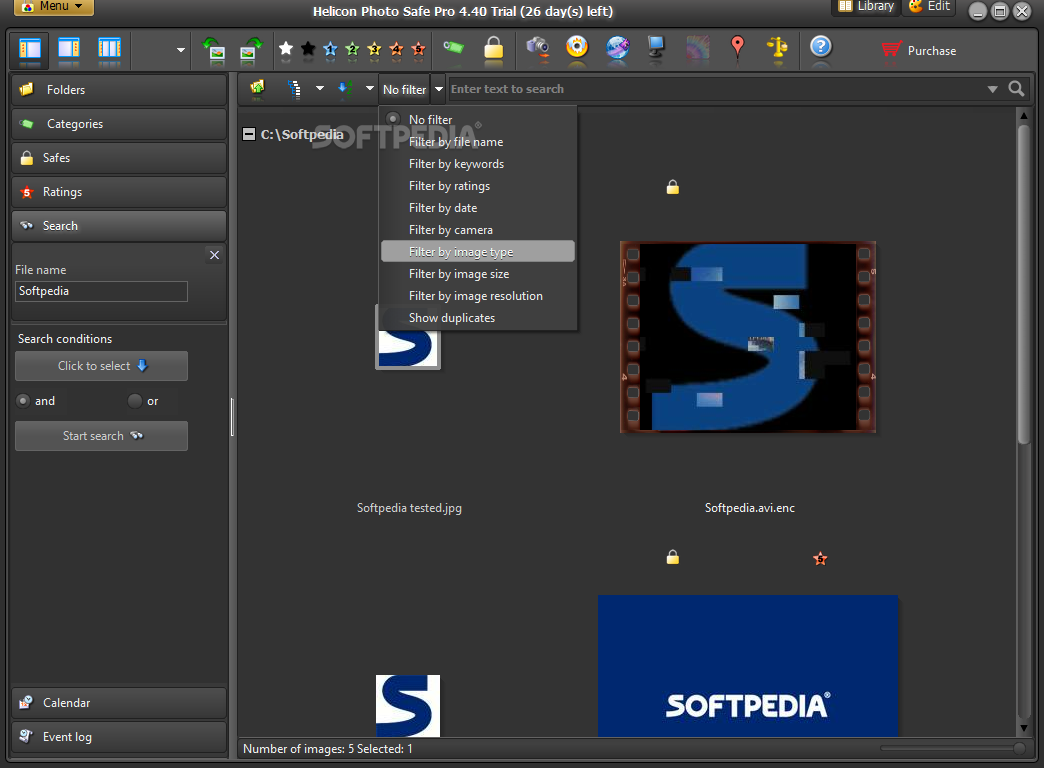Click the globe web publish icon
1044x768 pixels.
[x=617, y=48]
